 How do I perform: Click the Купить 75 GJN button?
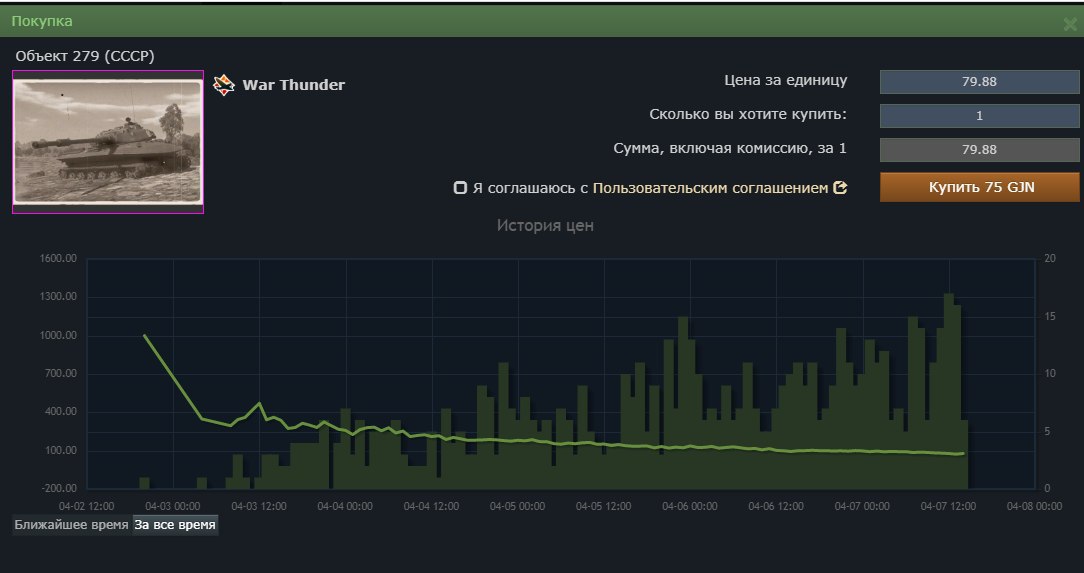pos(979,187)
